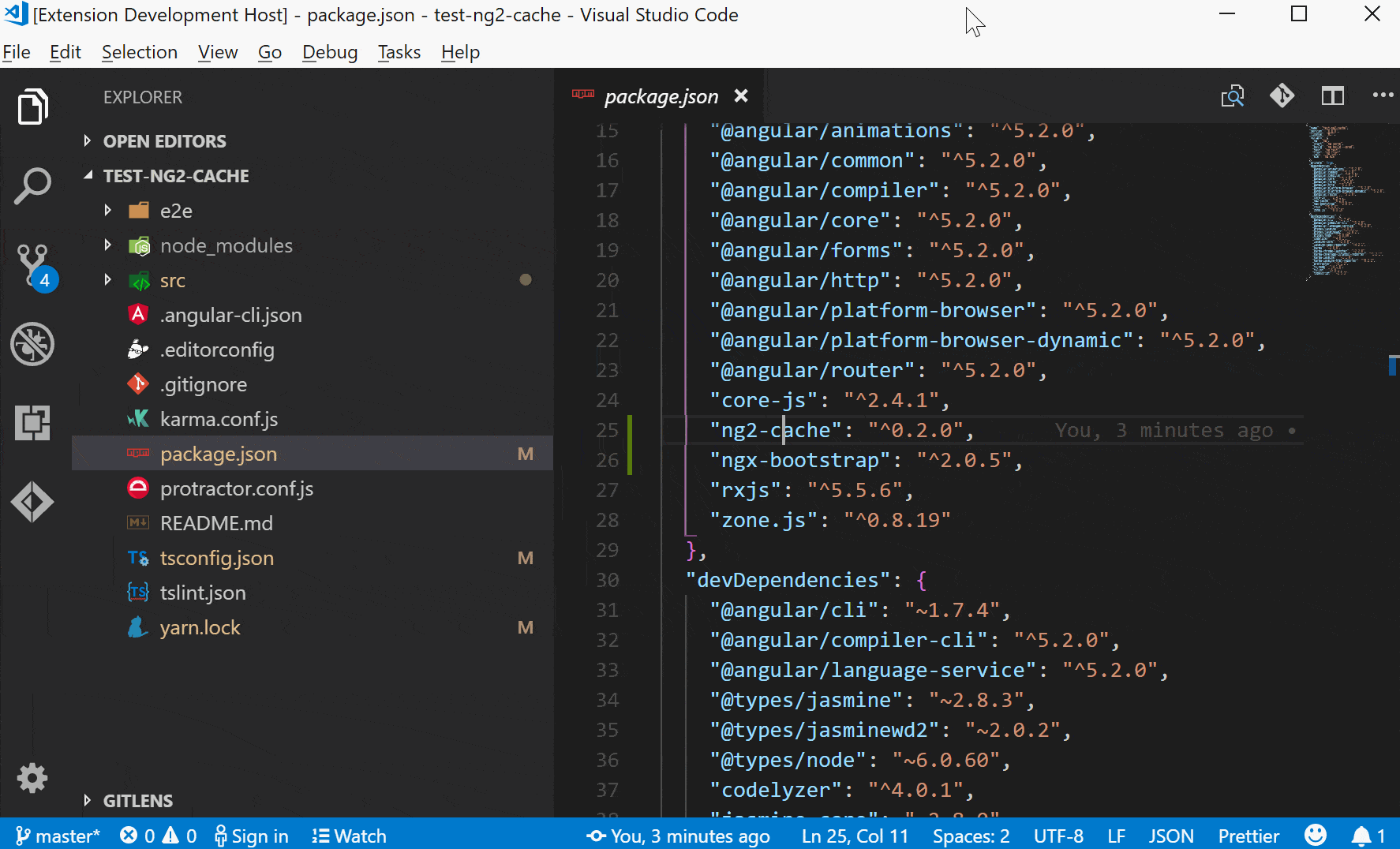Click Watch in the status bar
The image size is (1400, 849).
point(349,836)
